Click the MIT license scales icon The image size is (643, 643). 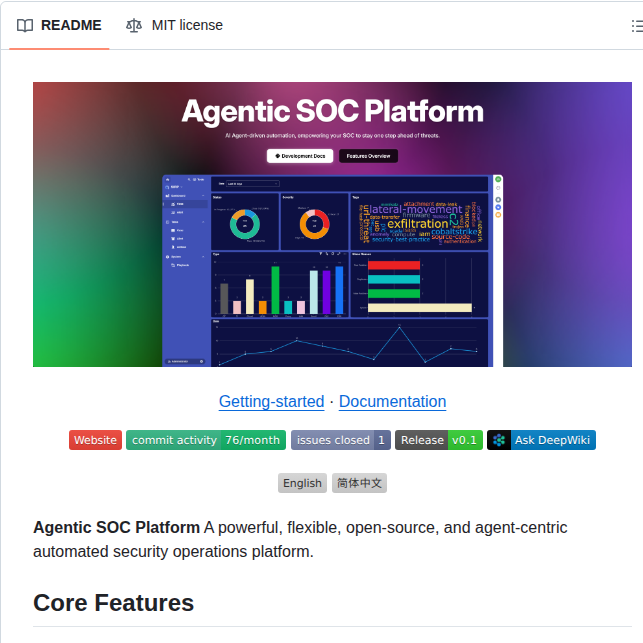[134, 25]
